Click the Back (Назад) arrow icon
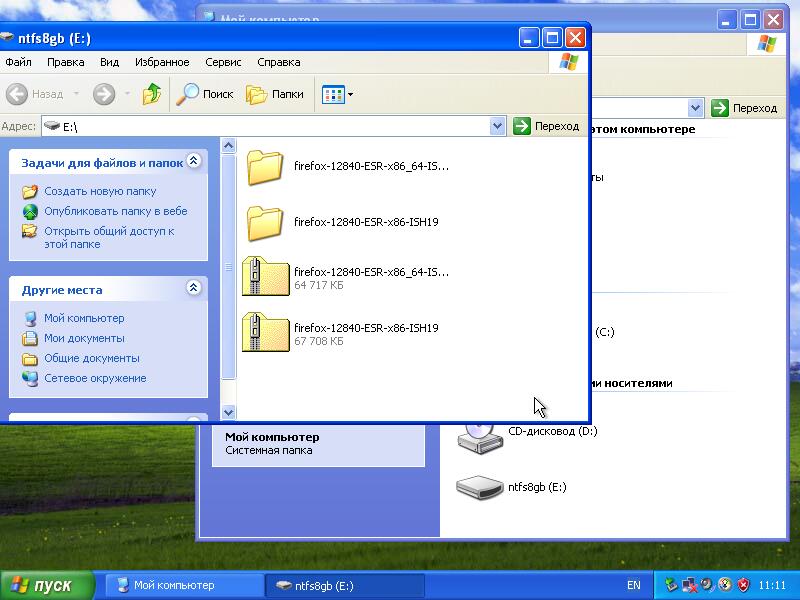Viewport: 800px width, 600px height. 17,94
